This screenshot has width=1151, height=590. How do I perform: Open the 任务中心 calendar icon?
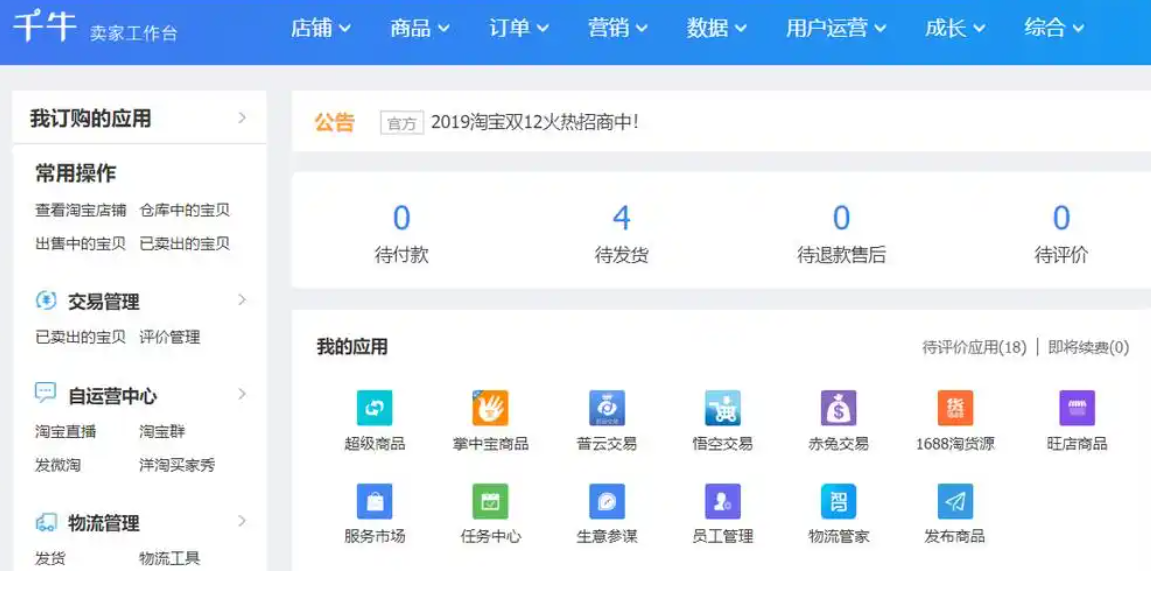490,502
